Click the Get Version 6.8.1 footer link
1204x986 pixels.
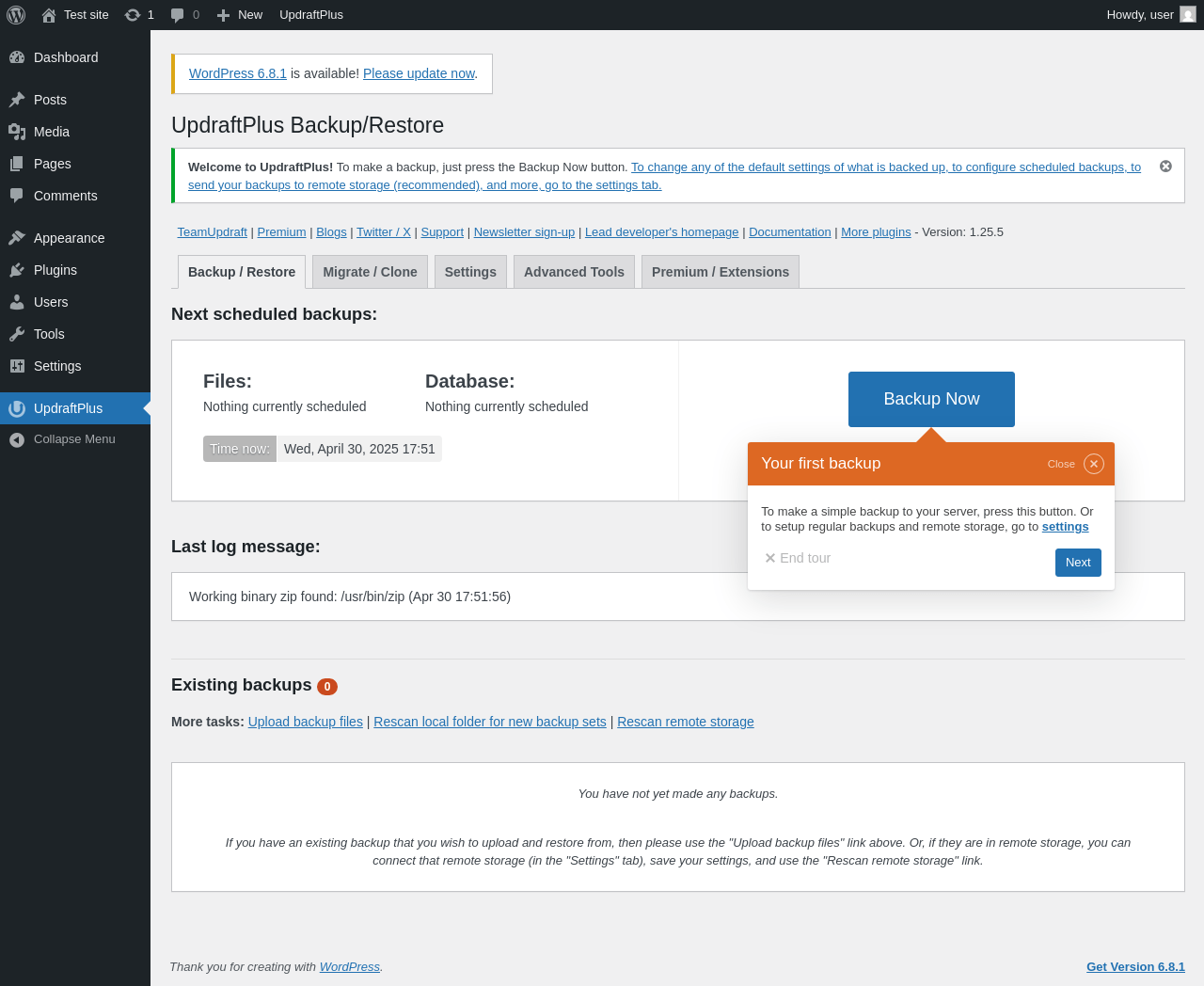point(1135,967)
